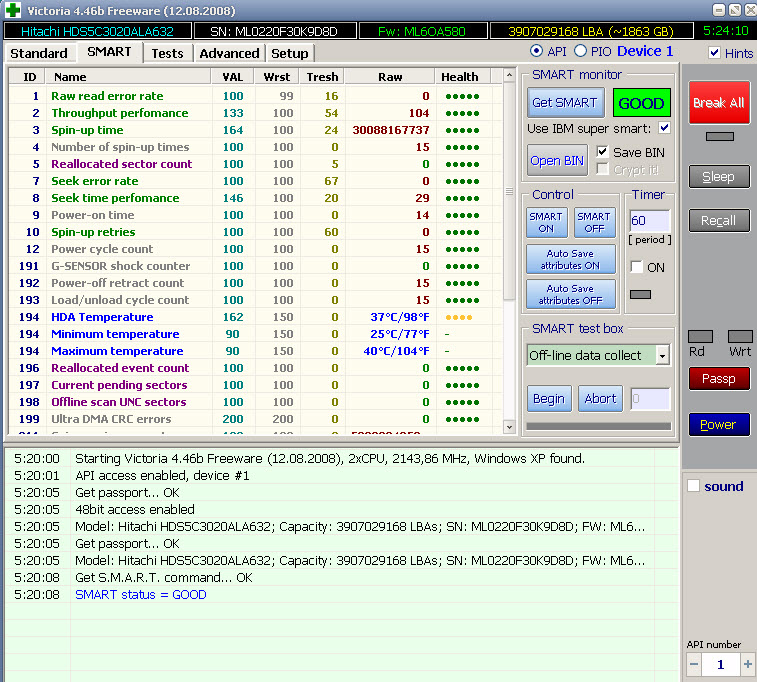757x682 pixels.
Task: Select the Throughput perfomance row
Action: pos(256,113)
